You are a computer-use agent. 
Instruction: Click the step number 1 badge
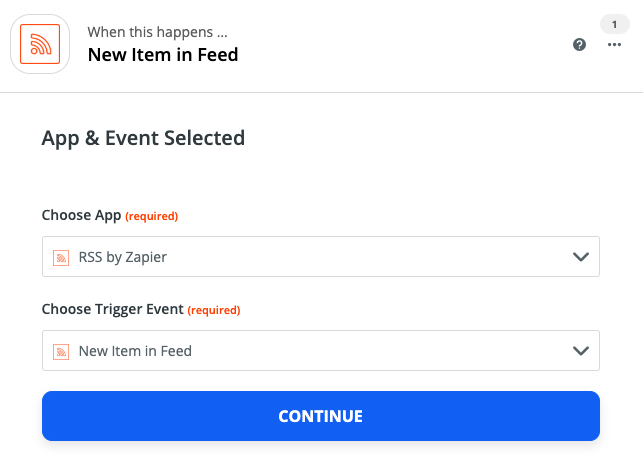coord(614,24)
